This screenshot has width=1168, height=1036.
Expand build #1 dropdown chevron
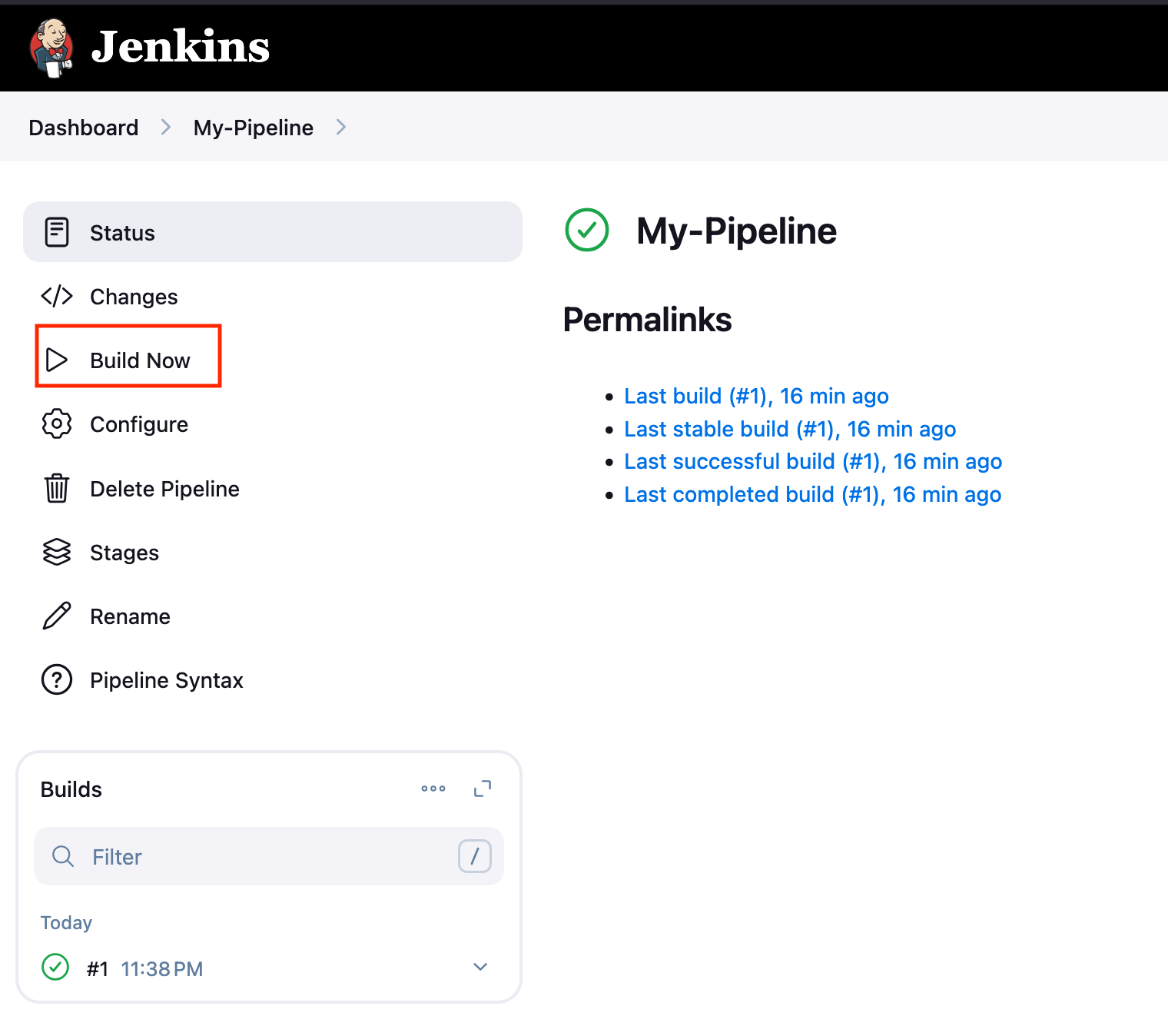click(x=480, y=967)
